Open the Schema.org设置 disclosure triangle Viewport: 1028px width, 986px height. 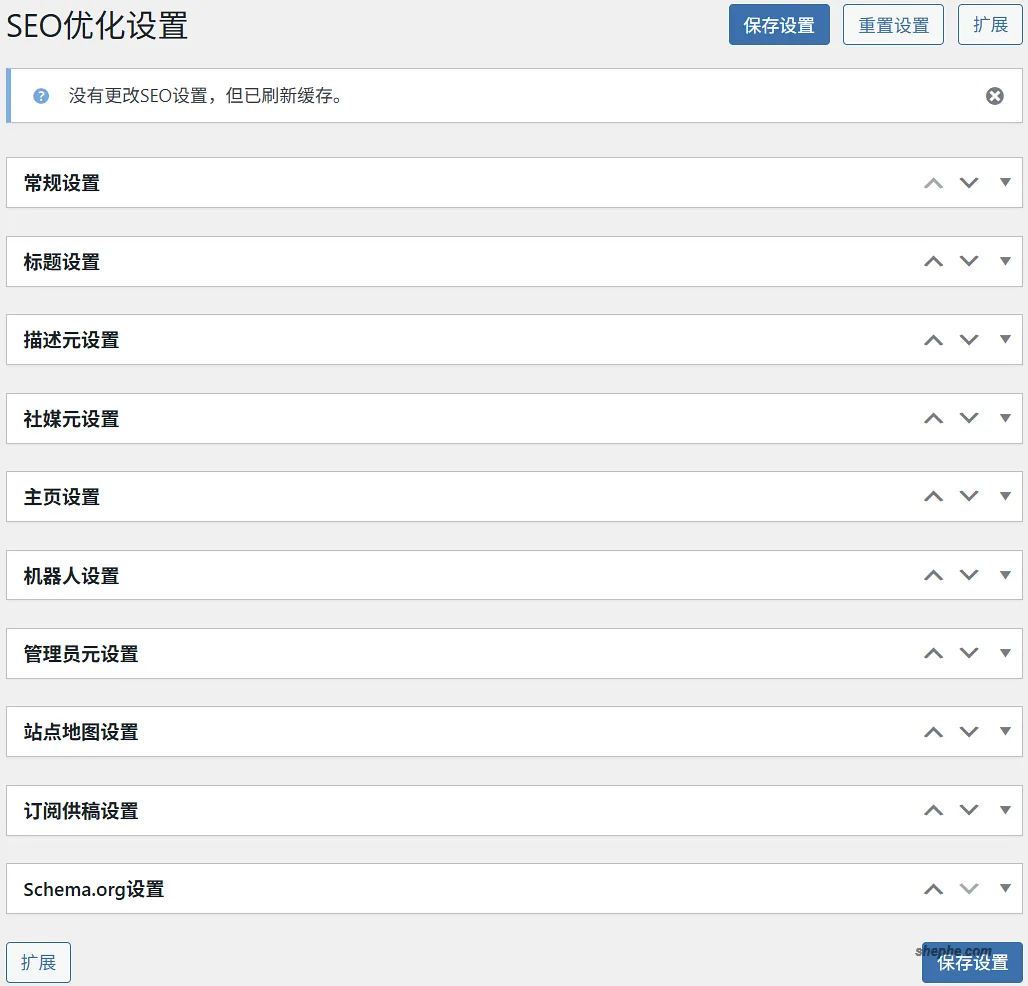point(1004,889)
